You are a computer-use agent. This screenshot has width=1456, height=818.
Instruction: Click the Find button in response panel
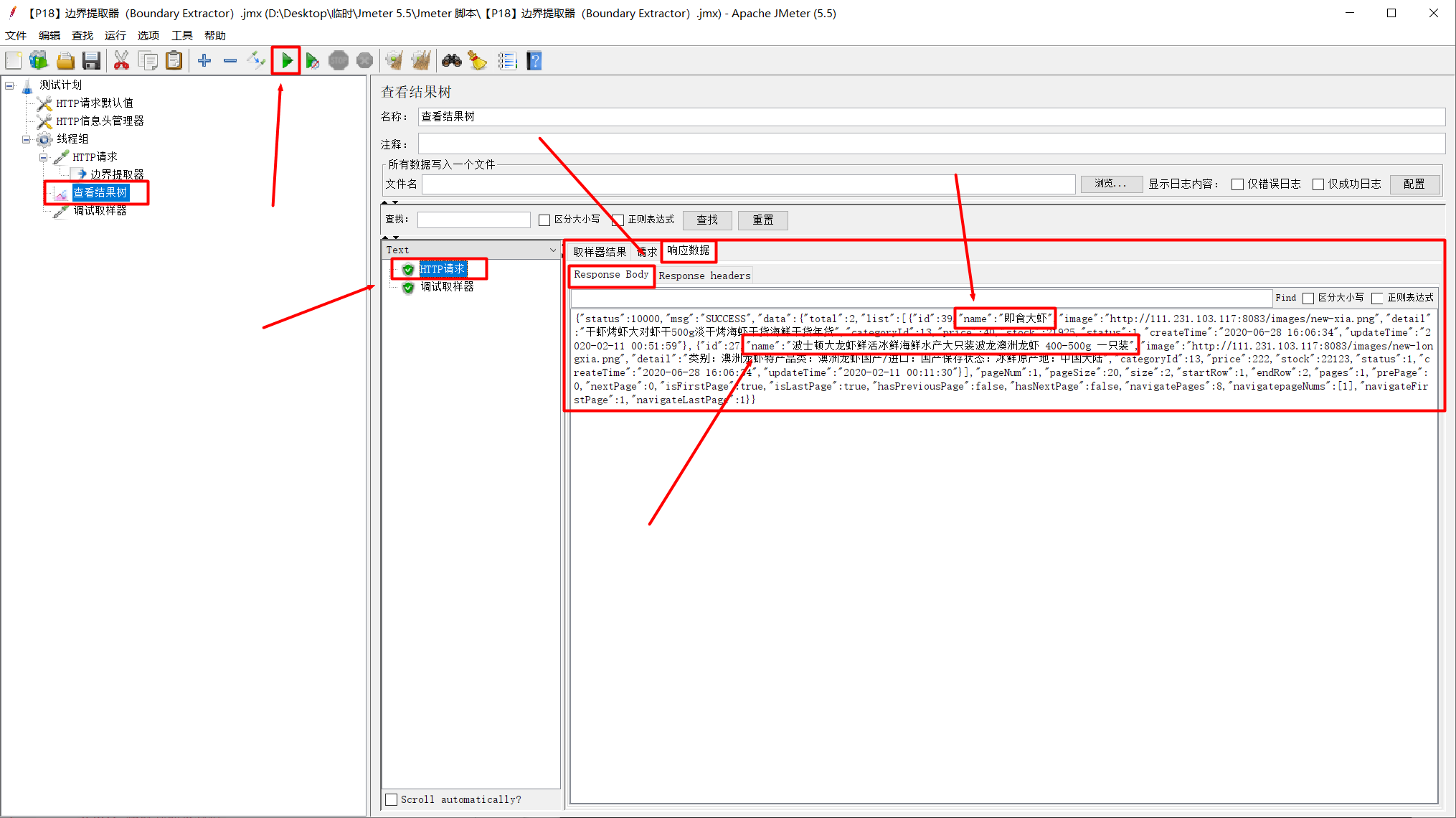coord(1286,298)
